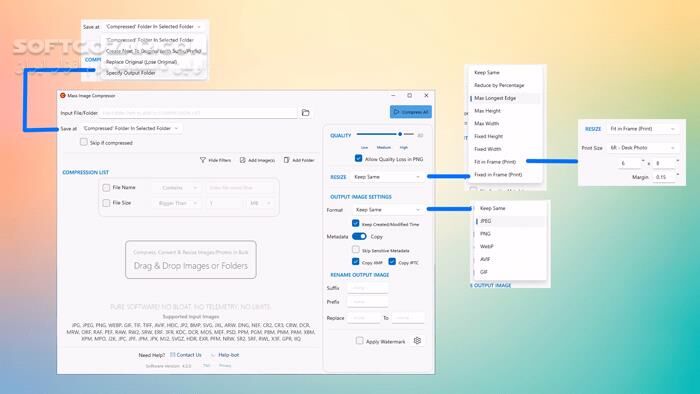The height and width of the screenshot is (394, 700).
Task: Click the file name filter text field
Action: (240, 188)
